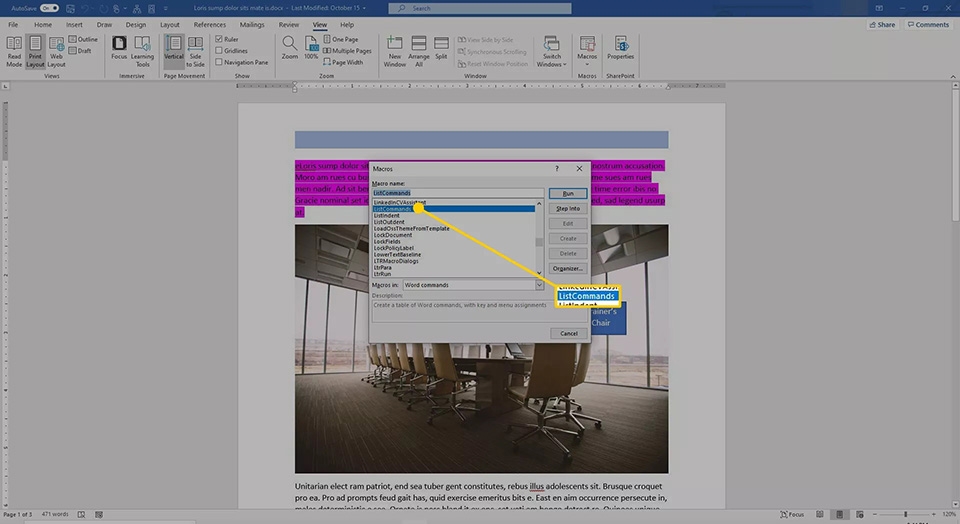Open the Last Modified title dropdown
This screenshot has height=524, width=960.
tap(365, 8)
